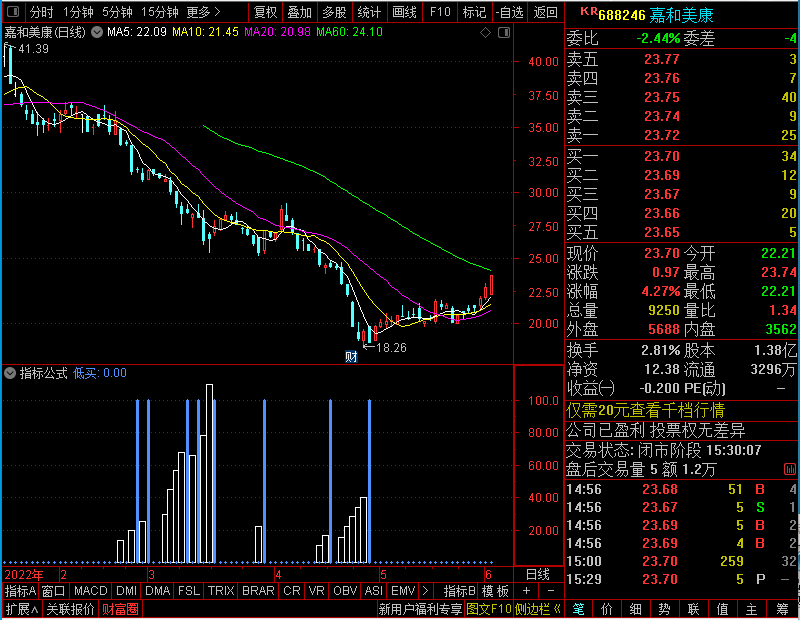Switch indicator to FSL
This screenshot has height=620, width=800.
tap(189, 591)
